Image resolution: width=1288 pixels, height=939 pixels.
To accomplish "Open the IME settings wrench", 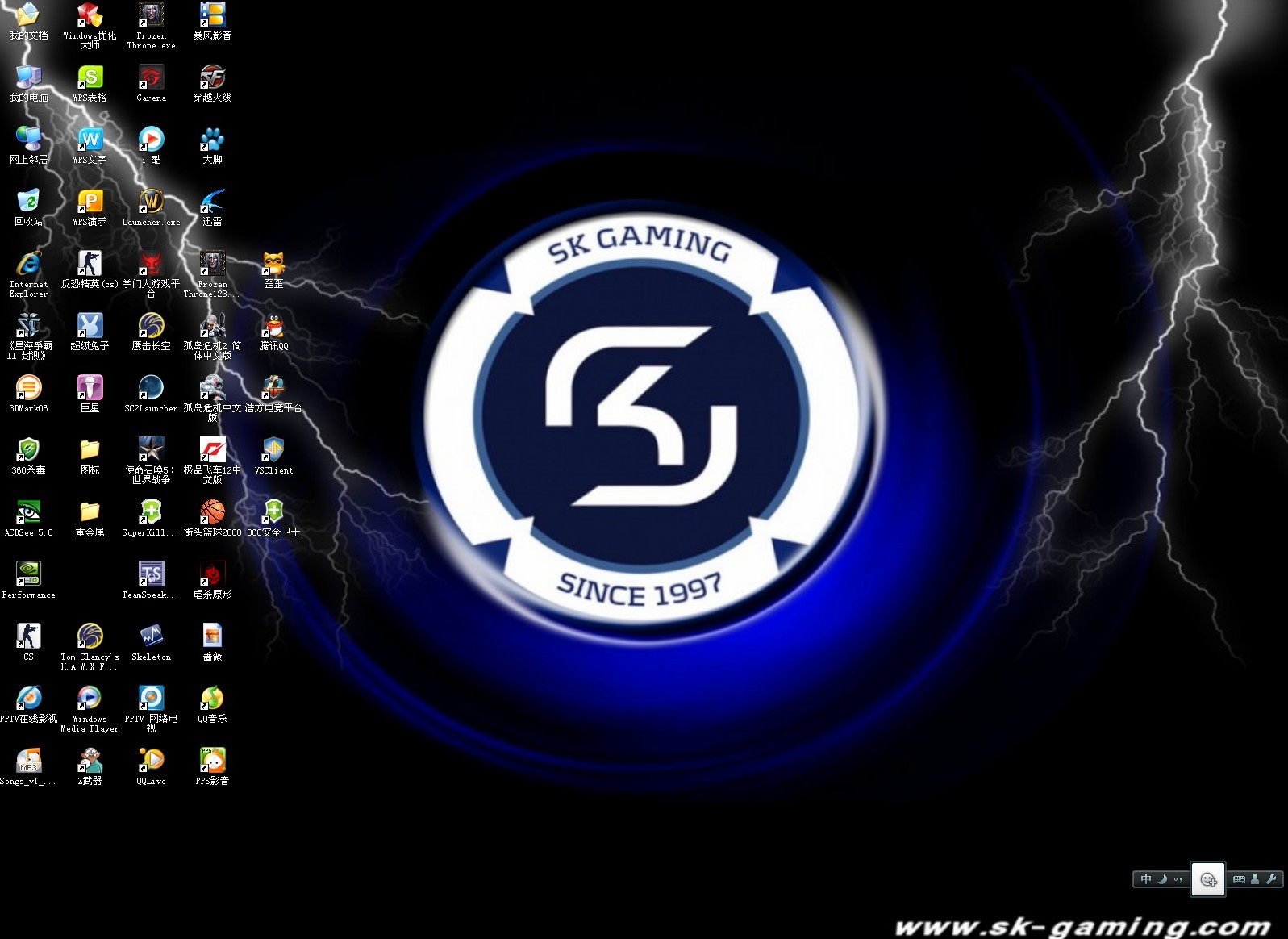I will 1271,879.
